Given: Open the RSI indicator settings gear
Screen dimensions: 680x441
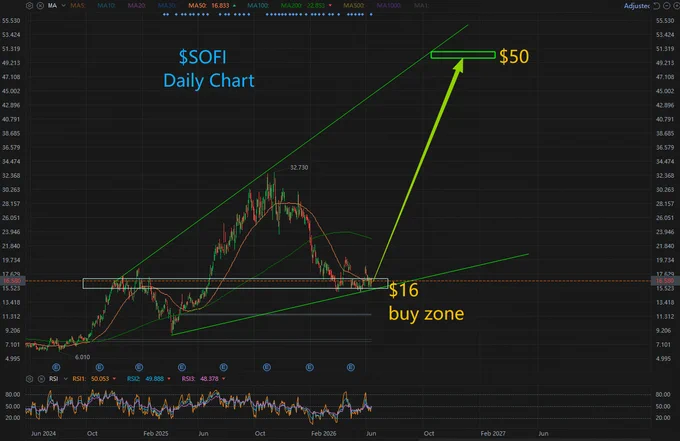Looking at the screenshot, I should pyautogui.click(x=29, y=379).
